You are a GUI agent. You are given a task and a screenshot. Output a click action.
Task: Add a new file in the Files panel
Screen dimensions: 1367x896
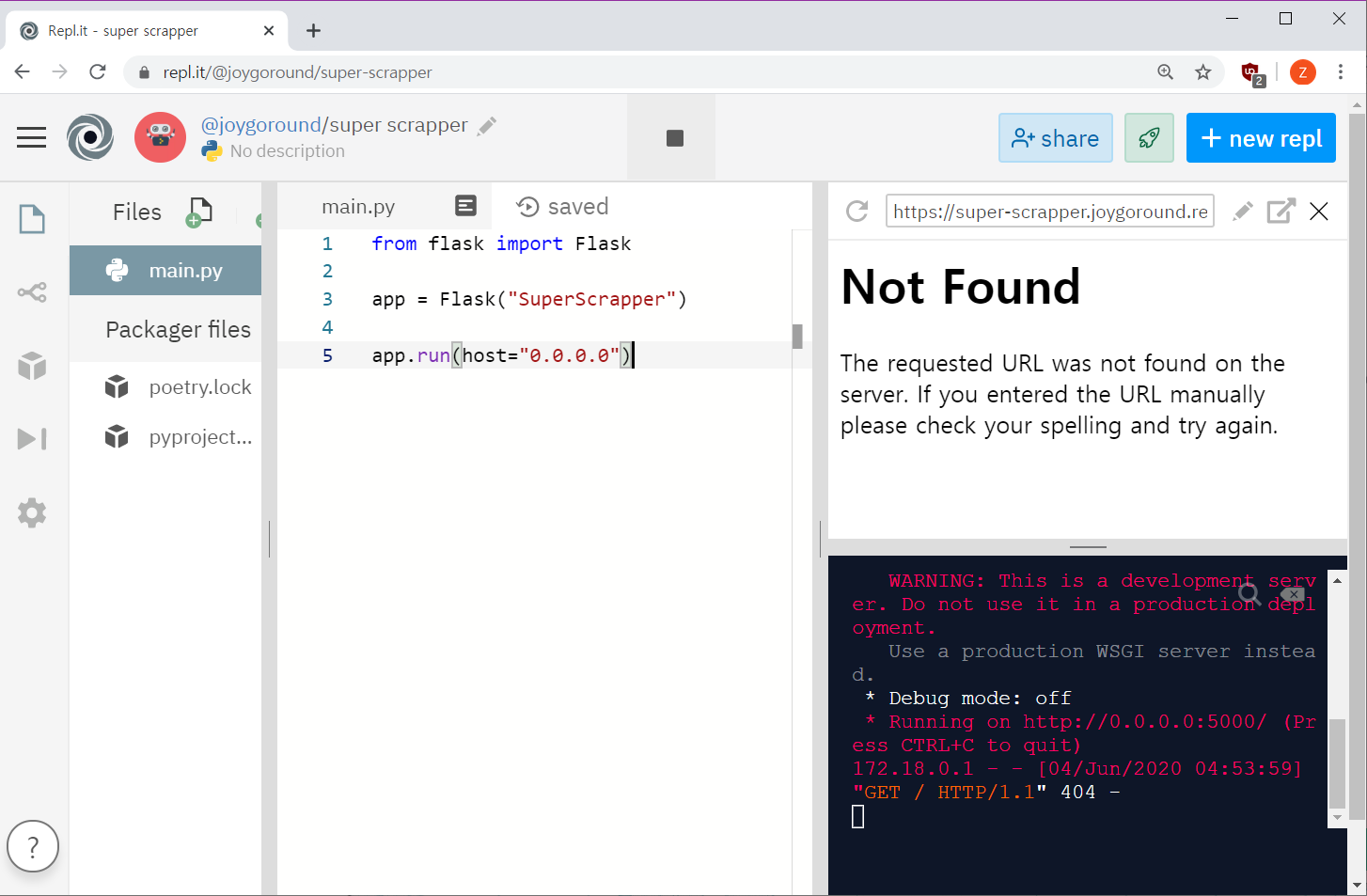(x=198, y=212)
